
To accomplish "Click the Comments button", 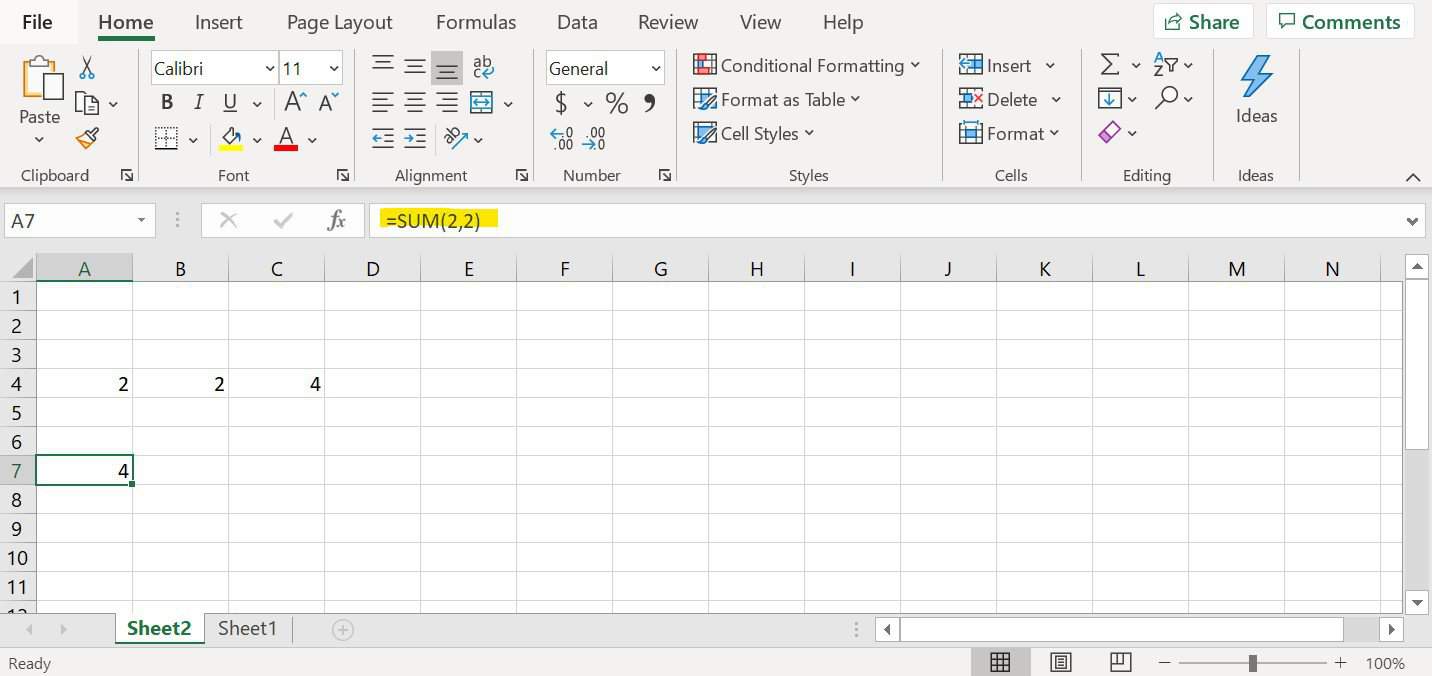I will 1339,22.
